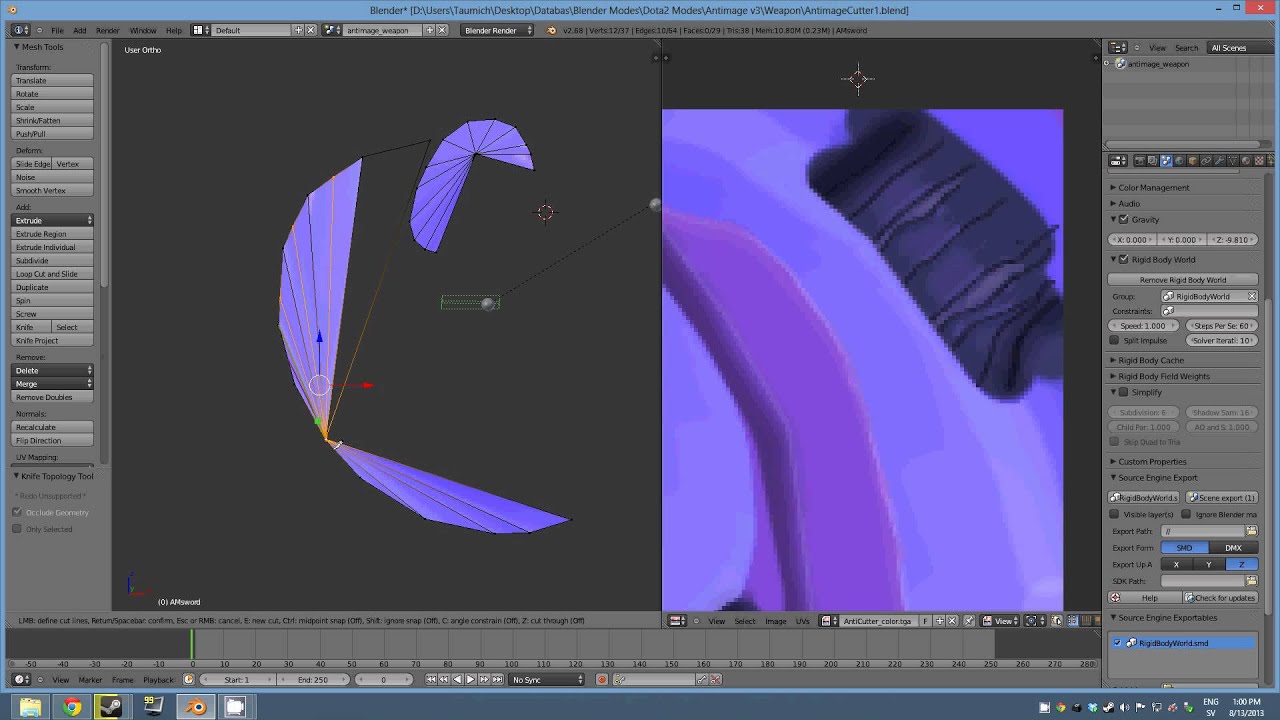The image size is (1280, 720).
Task: Open the Playback menu in timeline
Action: click(x=158, y=680)
